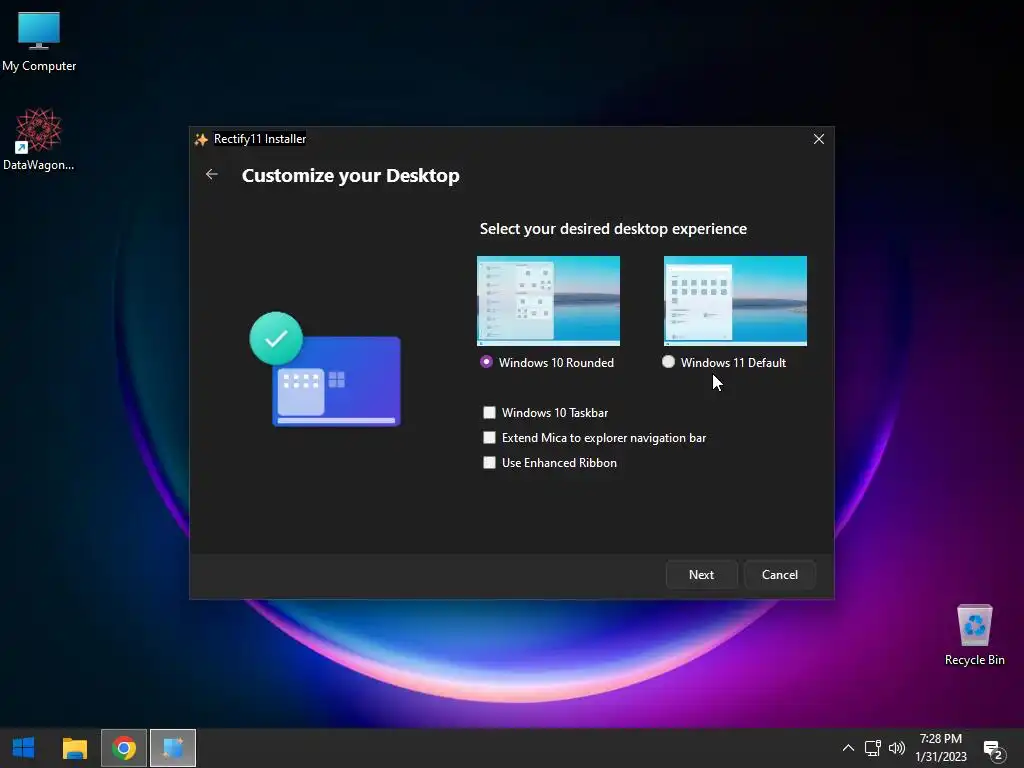Open the clock showing 7:28 PM
The width and height of the screenshot is (1024, 768).
pos(941,748)
